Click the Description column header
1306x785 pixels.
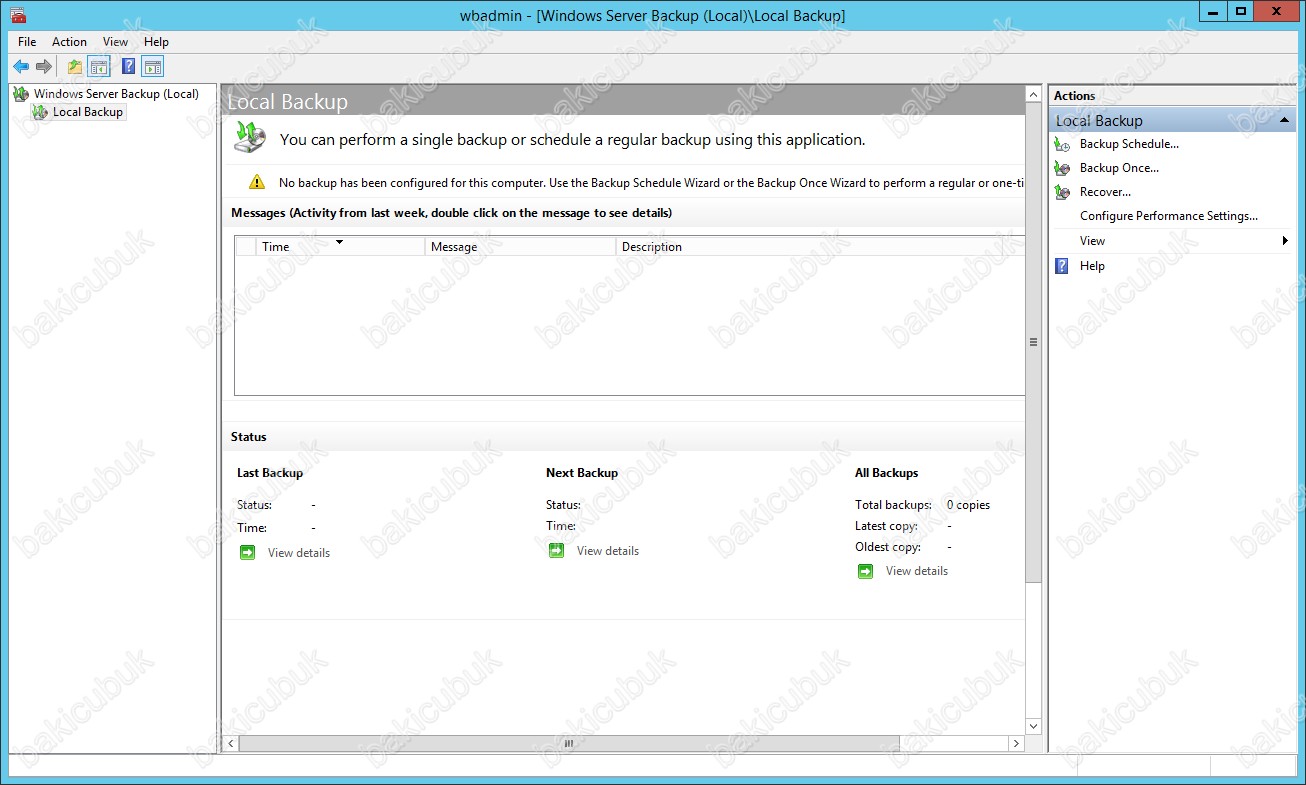point(820,246)
